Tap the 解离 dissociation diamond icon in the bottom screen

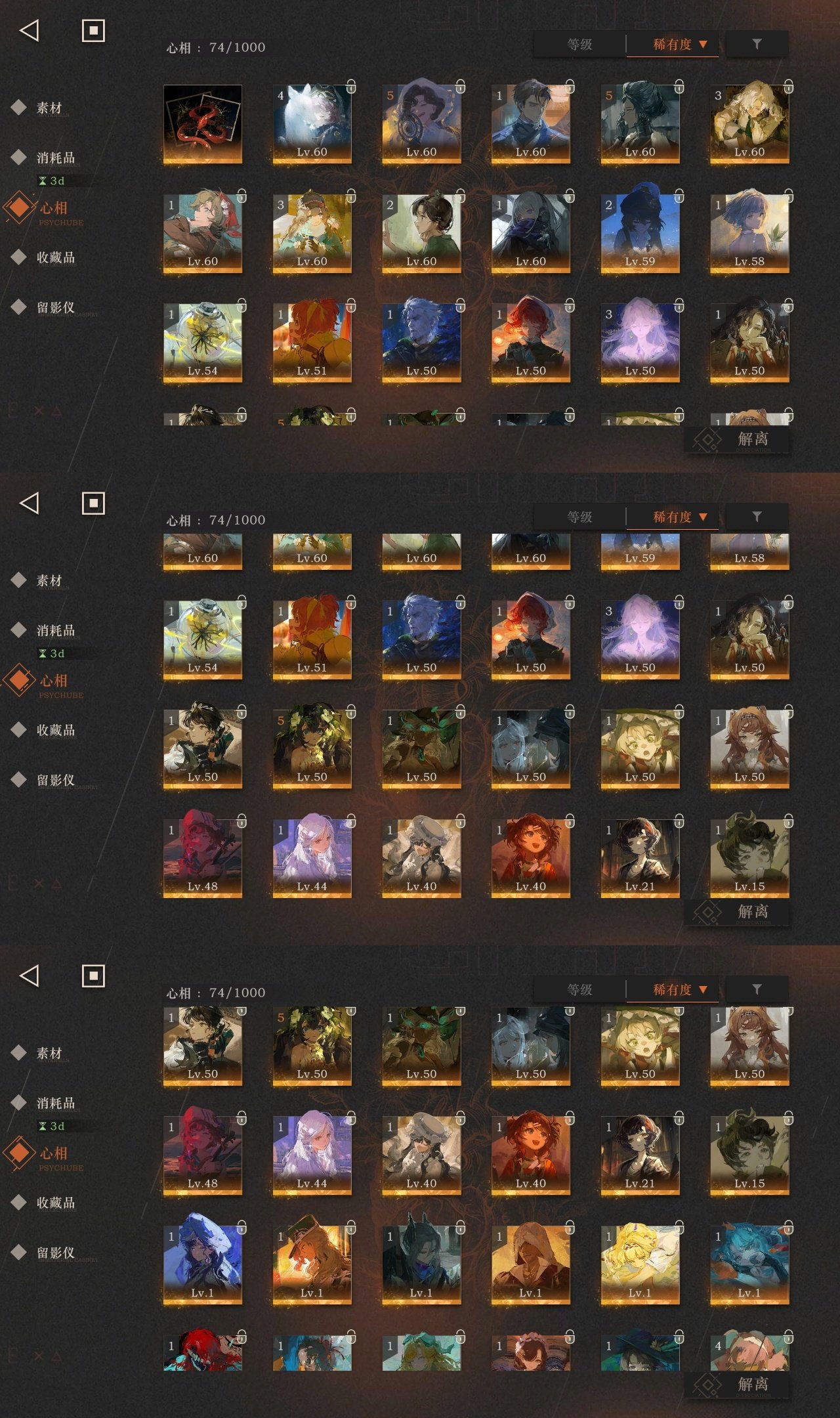click(707, 1385)
